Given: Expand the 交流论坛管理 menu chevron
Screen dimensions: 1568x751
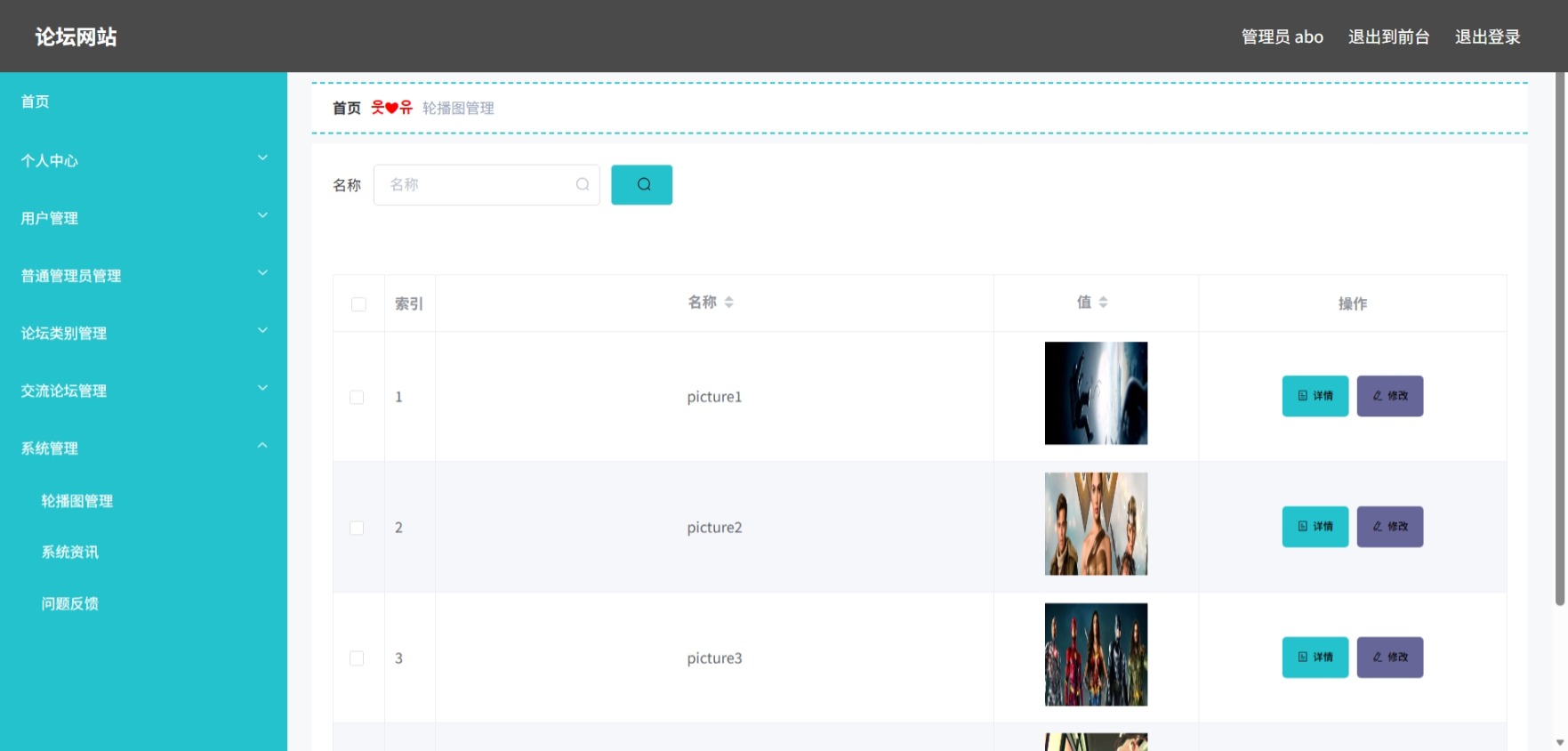Looking at the screenshot, I should 262,389.
